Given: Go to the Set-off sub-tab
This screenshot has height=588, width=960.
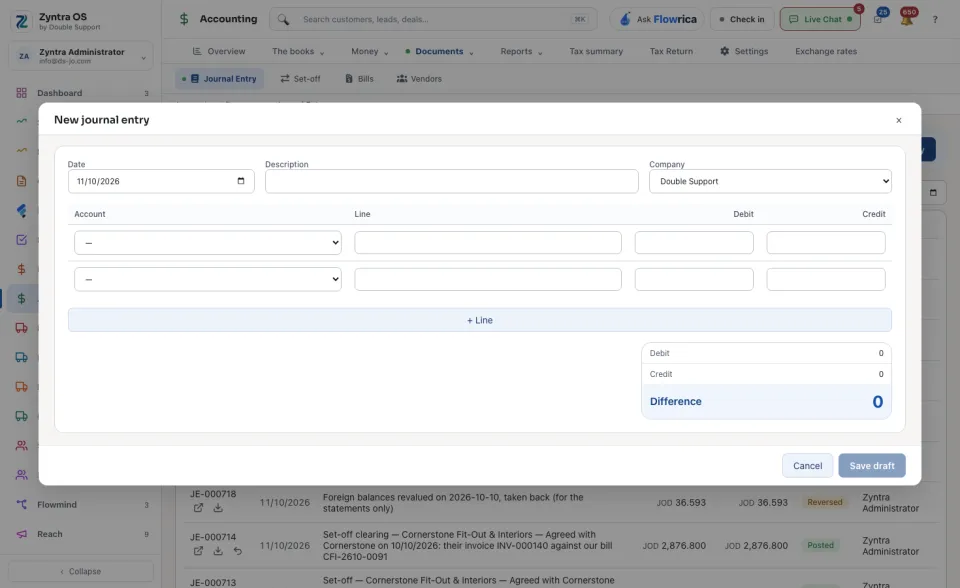Looking at the screenshot, I should (x=300, y=78).
